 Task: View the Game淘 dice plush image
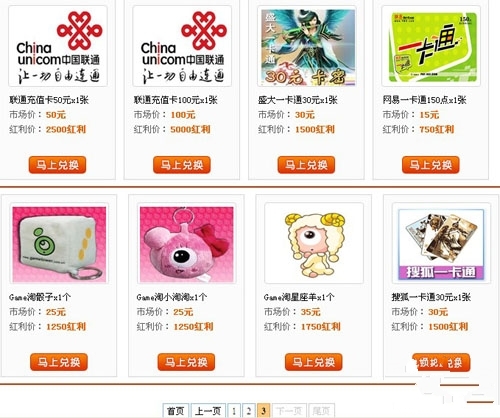pyautogui.click(x=59, y=244)
